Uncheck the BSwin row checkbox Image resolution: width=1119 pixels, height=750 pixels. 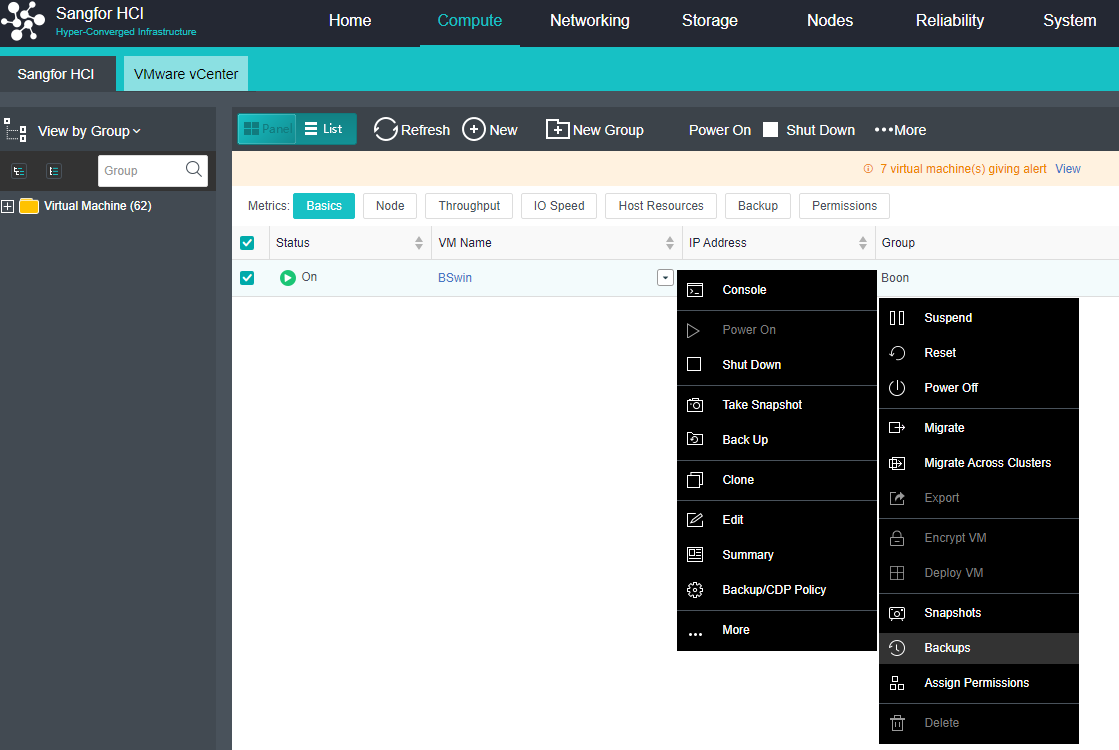tap(247, 278)
